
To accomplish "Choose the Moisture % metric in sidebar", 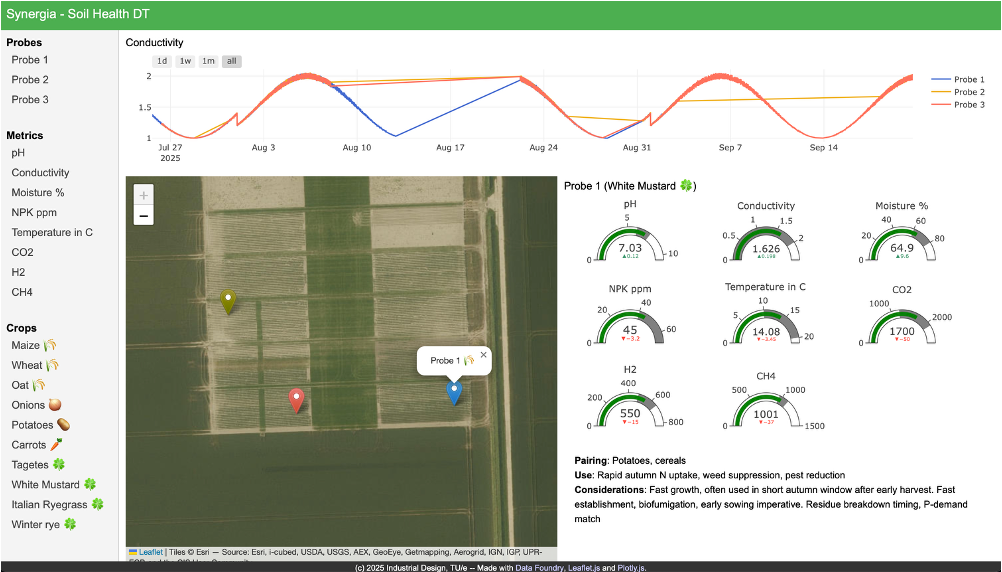I will click(38, 192).
